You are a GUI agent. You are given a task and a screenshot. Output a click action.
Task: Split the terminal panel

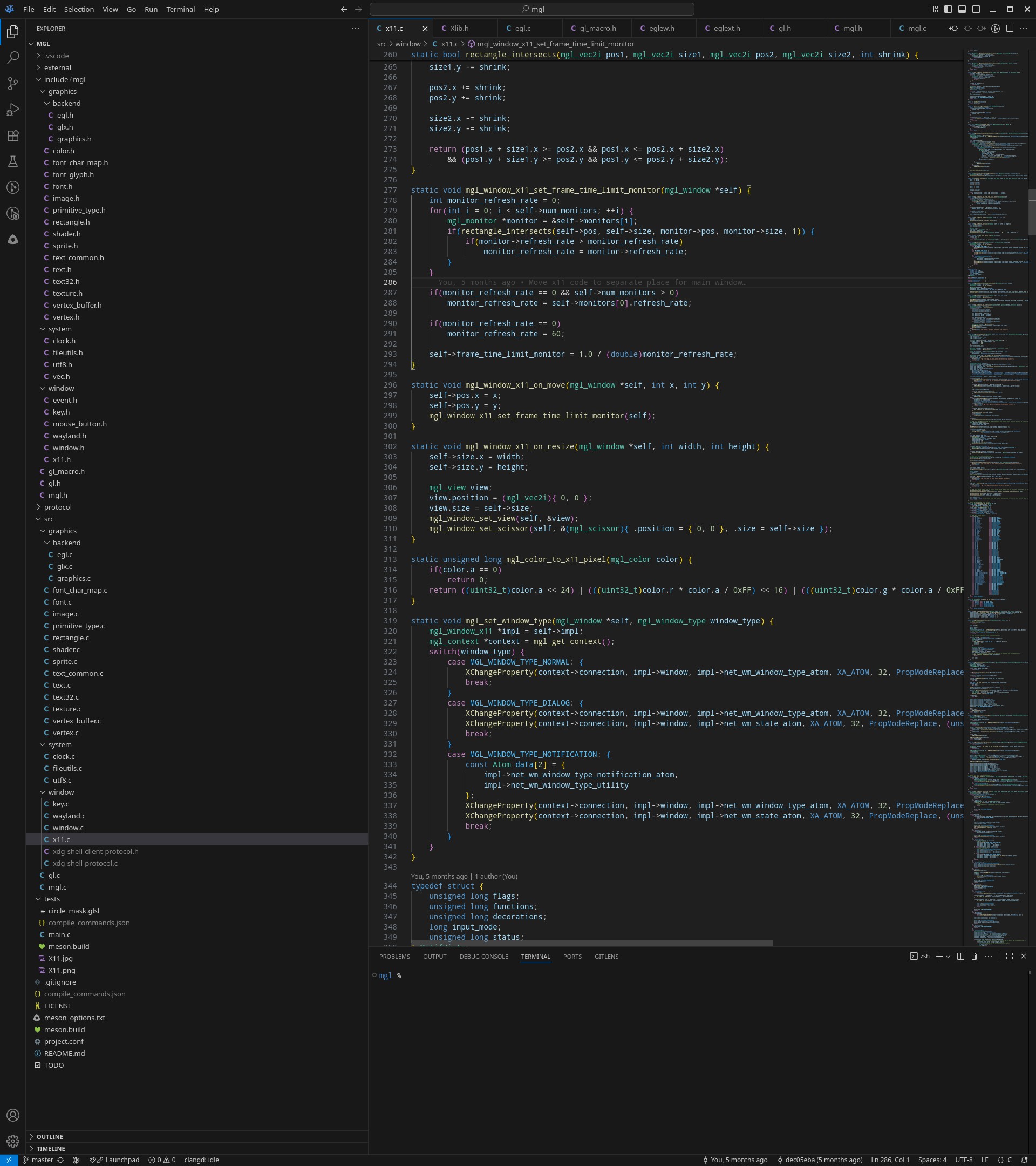(960, 956)
